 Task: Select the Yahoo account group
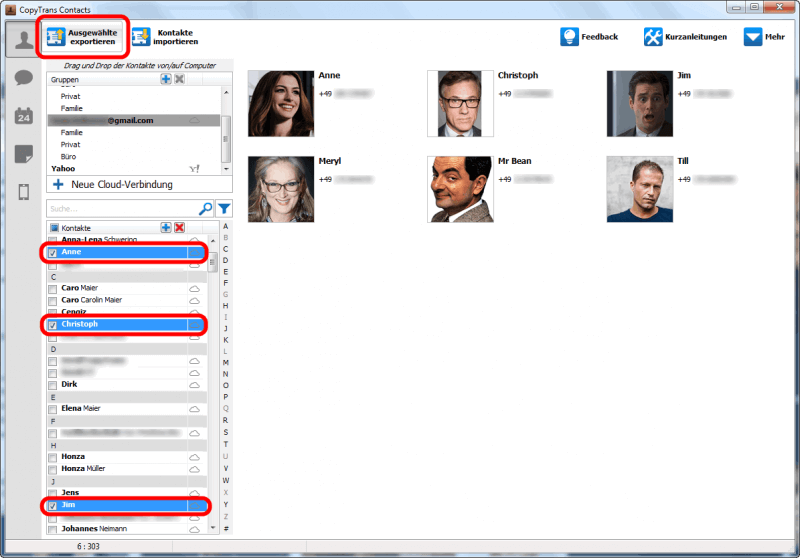coord(134,168)
